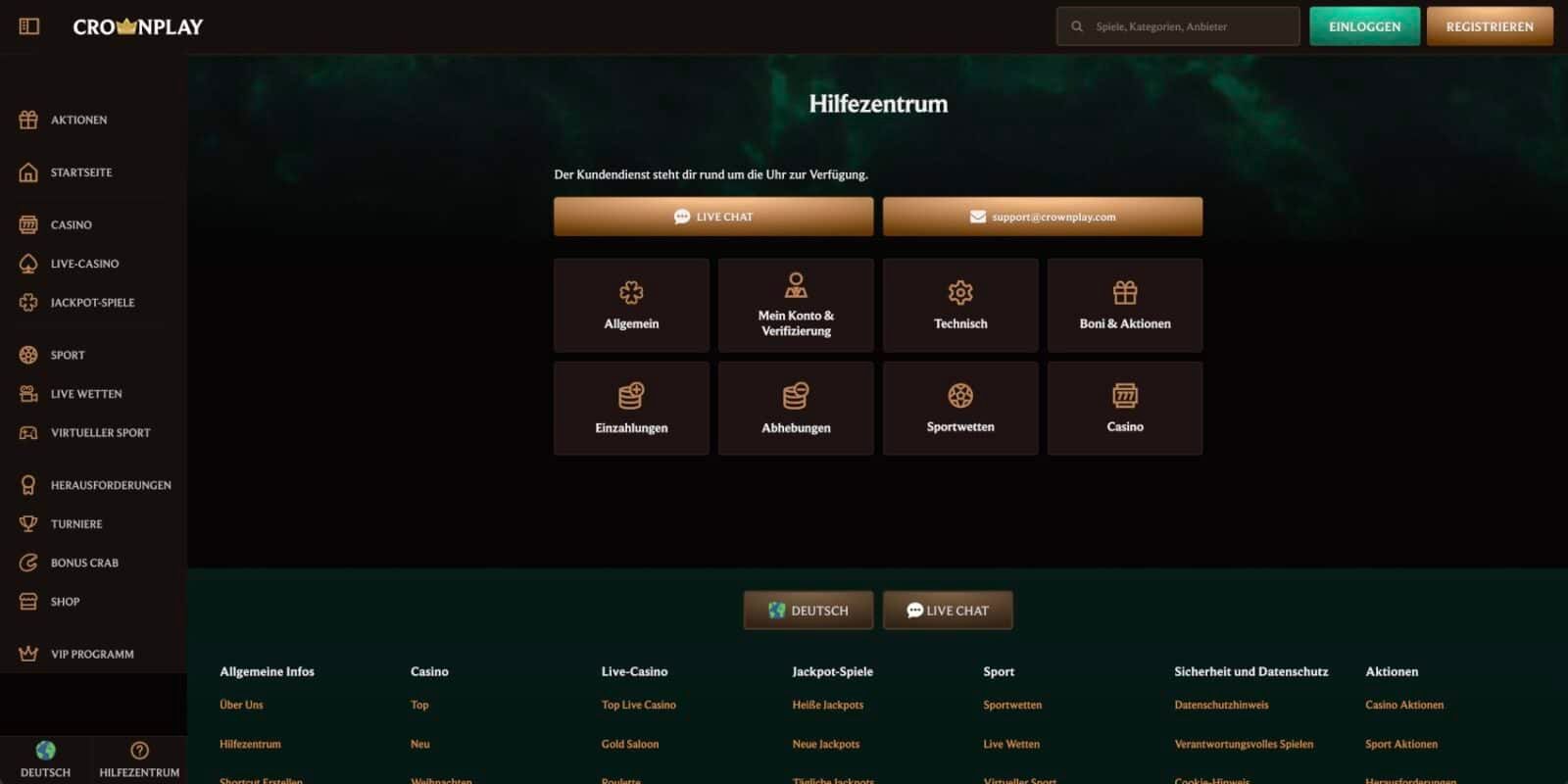
Task: Select Turniere in the sidebar menu
Action: (76, 524)
